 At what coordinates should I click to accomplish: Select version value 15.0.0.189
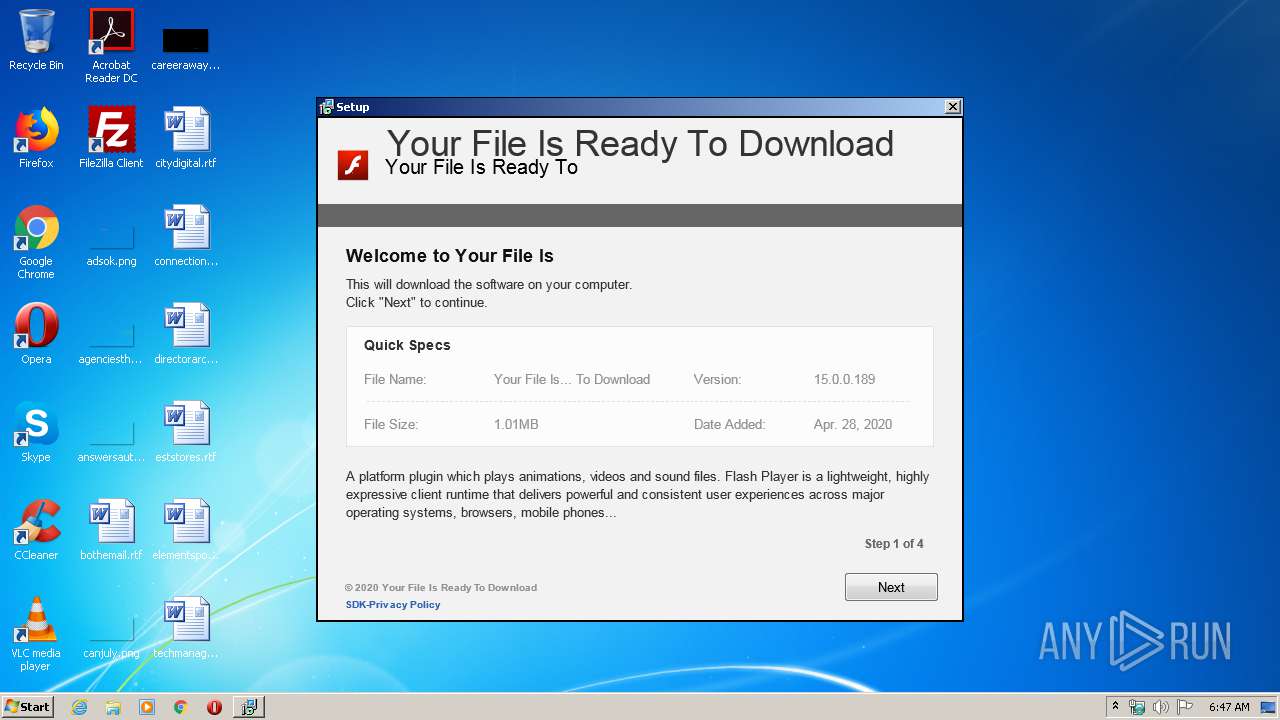(844, 379)
